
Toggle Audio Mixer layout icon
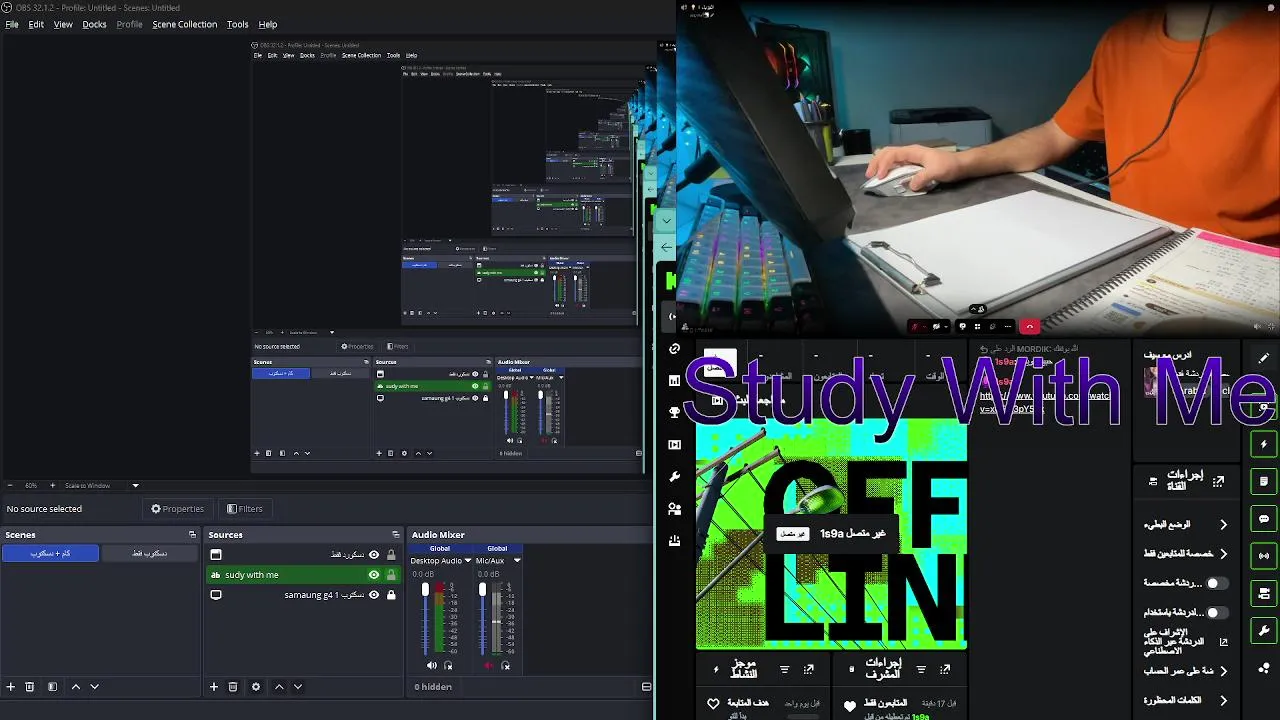(646, 687)
